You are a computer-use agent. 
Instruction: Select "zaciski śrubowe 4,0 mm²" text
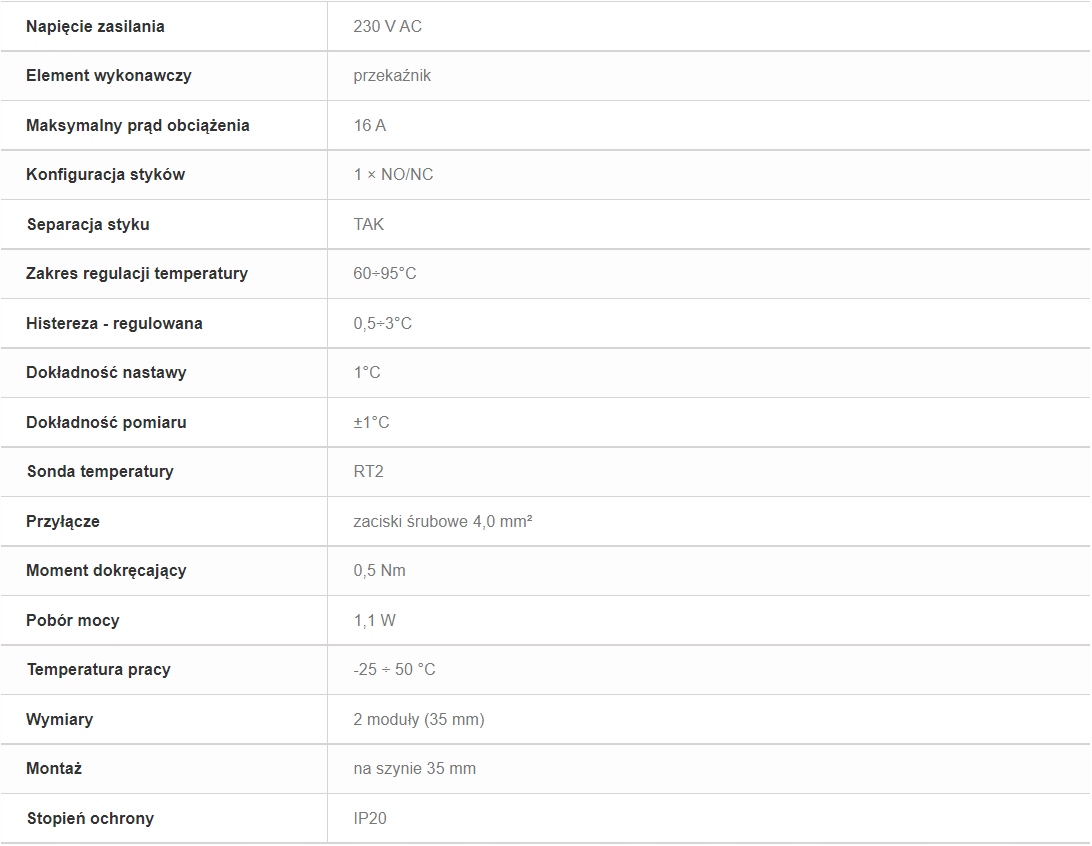(x=442, y=521)
